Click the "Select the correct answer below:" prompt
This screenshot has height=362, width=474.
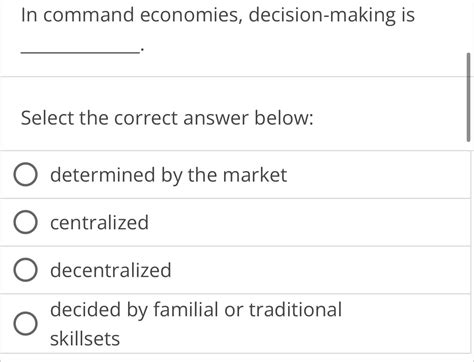point(167,118)
